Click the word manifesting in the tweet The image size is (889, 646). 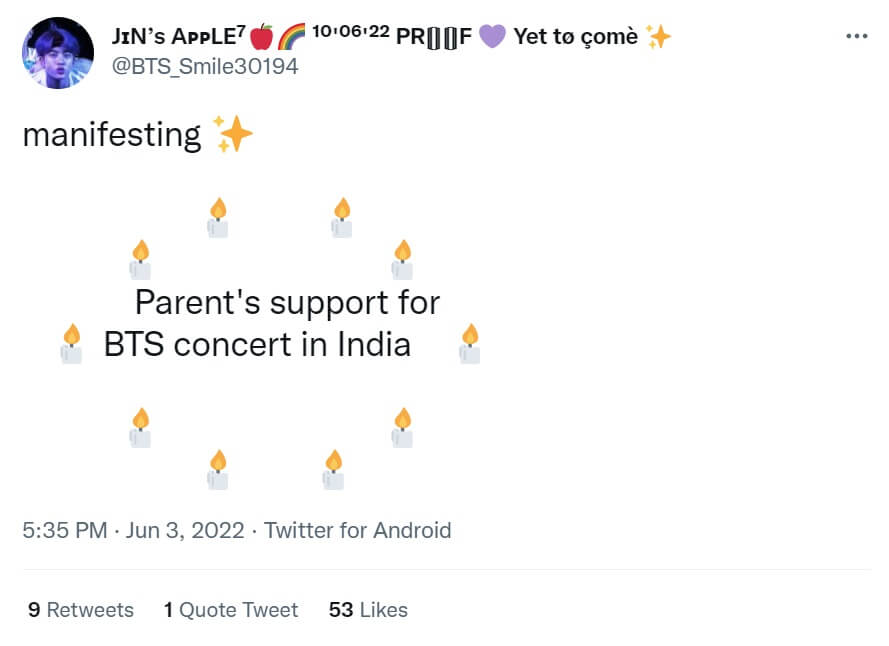111,134
